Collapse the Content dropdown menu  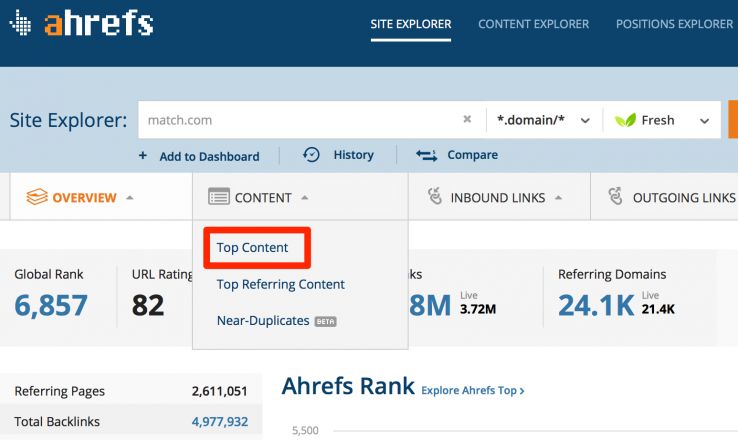263,198
